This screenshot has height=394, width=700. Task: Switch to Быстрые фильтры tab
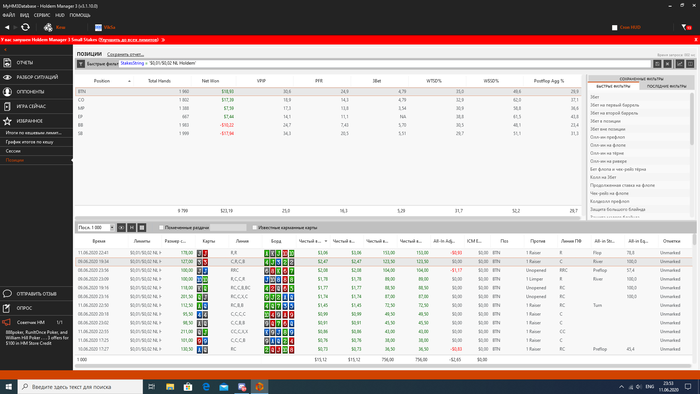(x=613, y=86)
